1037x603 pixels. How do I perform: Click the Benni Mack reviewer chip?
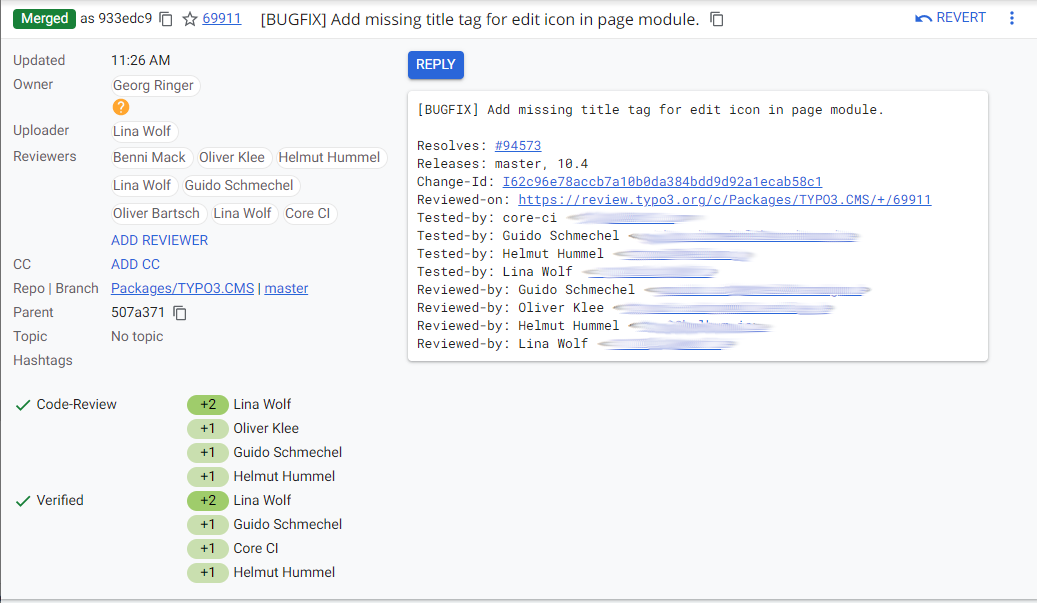149,157
